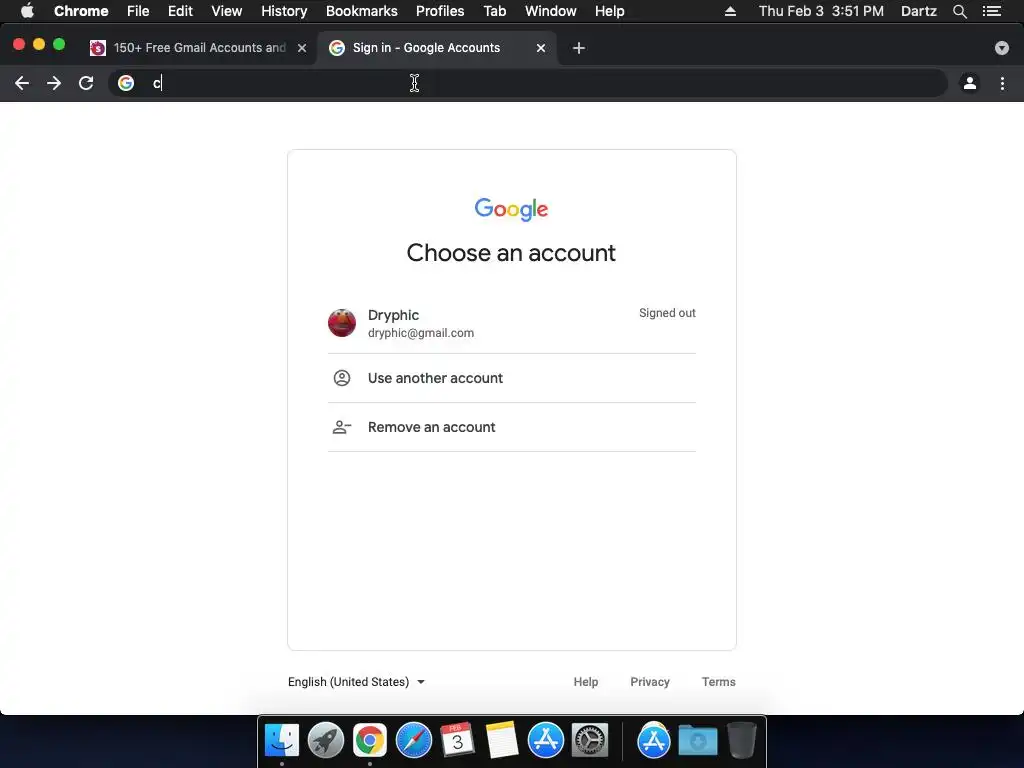Open the History menu
The height and width of the screenshot is (768, 1024).
point(284,11)
